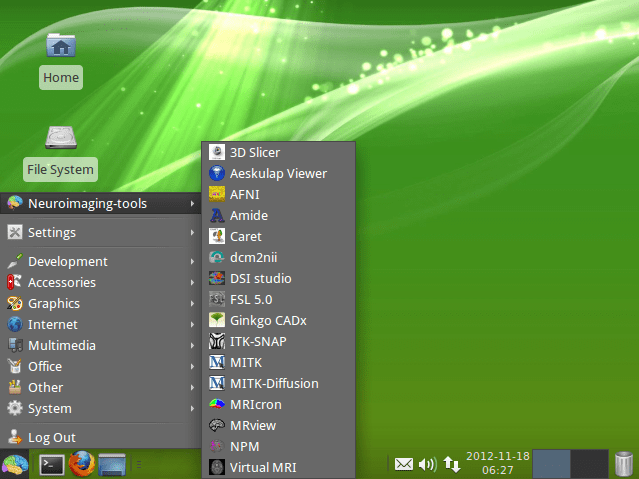Expand the Office submenu
The width and height of the screenshot is (639, 479).
pyautogui.click(x=101, y=366)
